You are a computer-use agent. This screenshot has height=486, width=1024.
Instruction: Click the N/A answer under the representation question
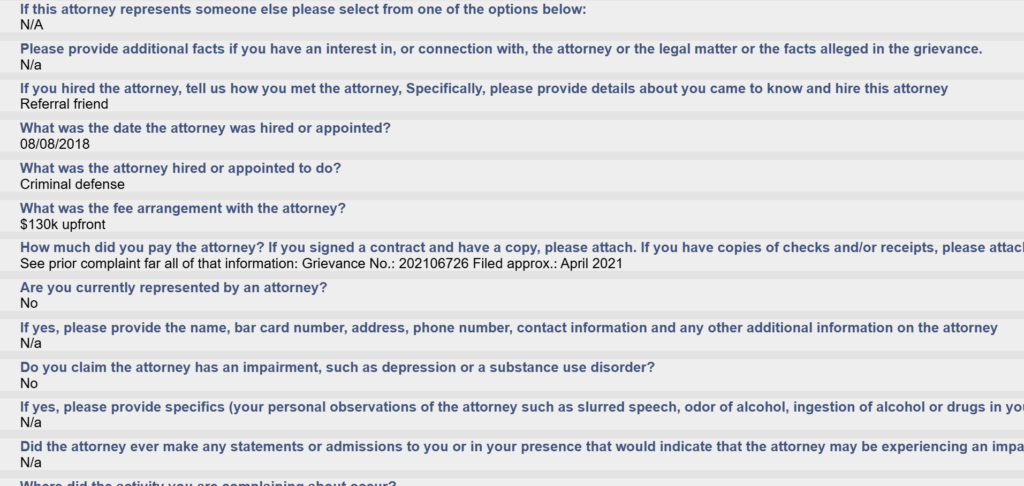click(x=32, y=25)
